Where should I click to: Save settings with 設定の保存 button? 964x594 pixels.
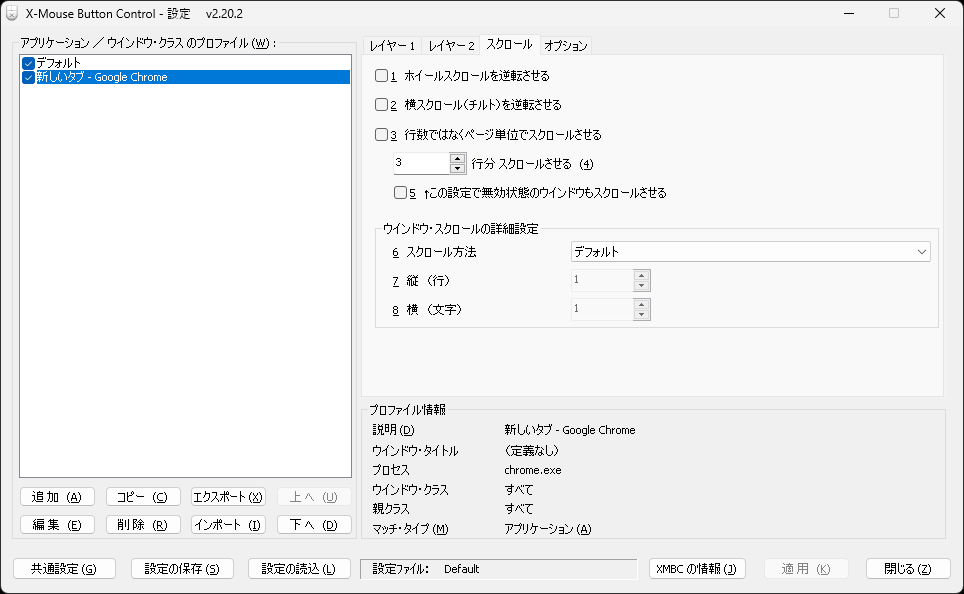click(x=181, y=568)
